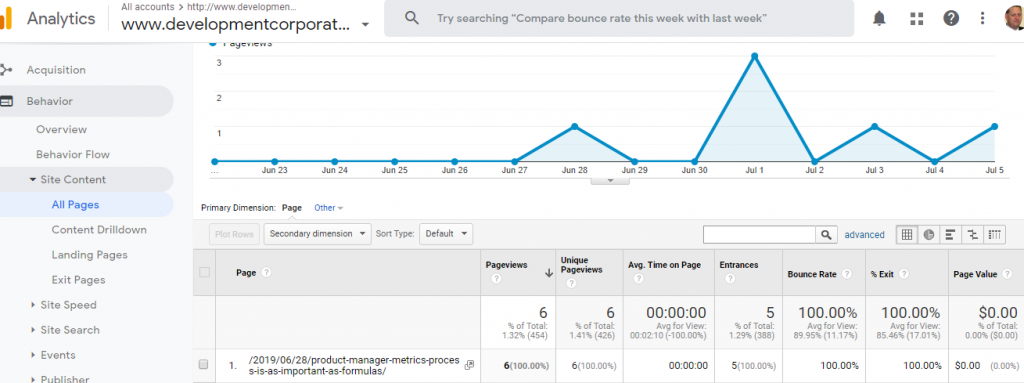Click help icon beside % Exit
The height and width of the screenshot is (383, 1024).
[904, 275]
